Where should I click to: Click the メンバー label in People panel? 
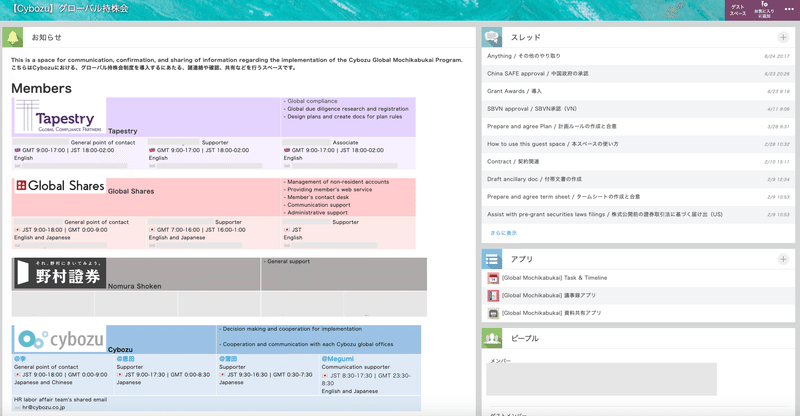tap(501, 361)
